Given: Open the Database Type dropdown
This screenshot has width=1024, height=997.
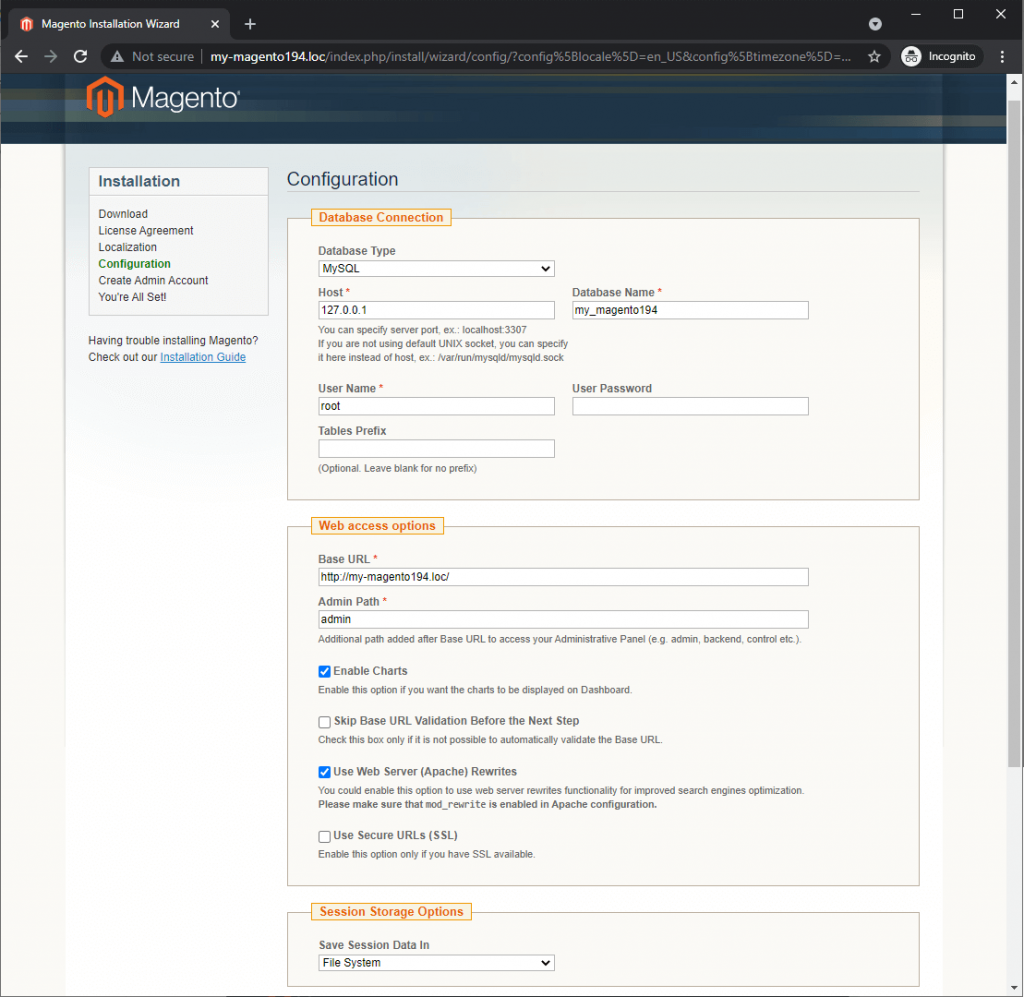Looking at the screenshot, I should point(436,269).
